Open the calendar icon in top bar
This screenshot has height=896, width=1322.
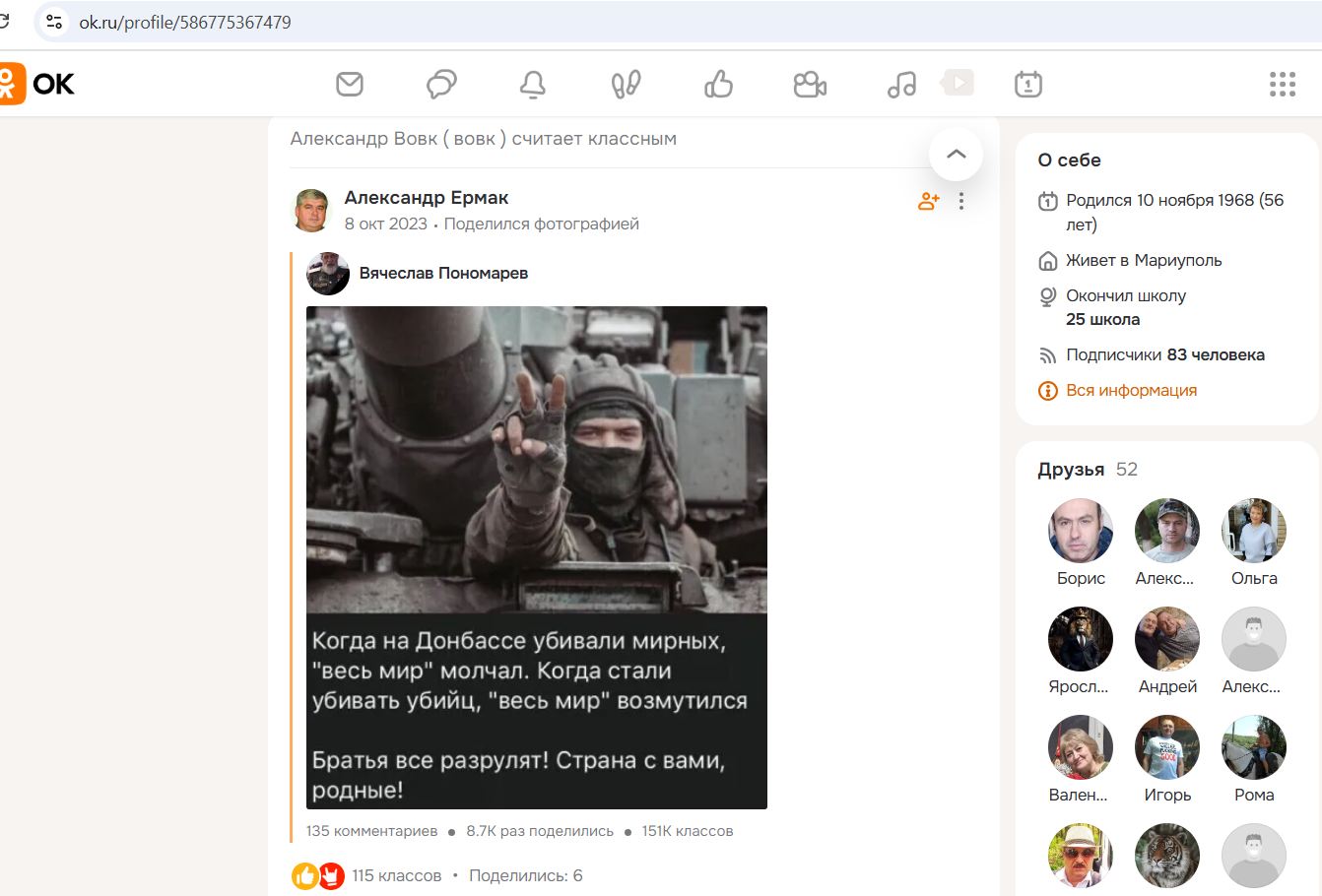[x=1027, y=85]
